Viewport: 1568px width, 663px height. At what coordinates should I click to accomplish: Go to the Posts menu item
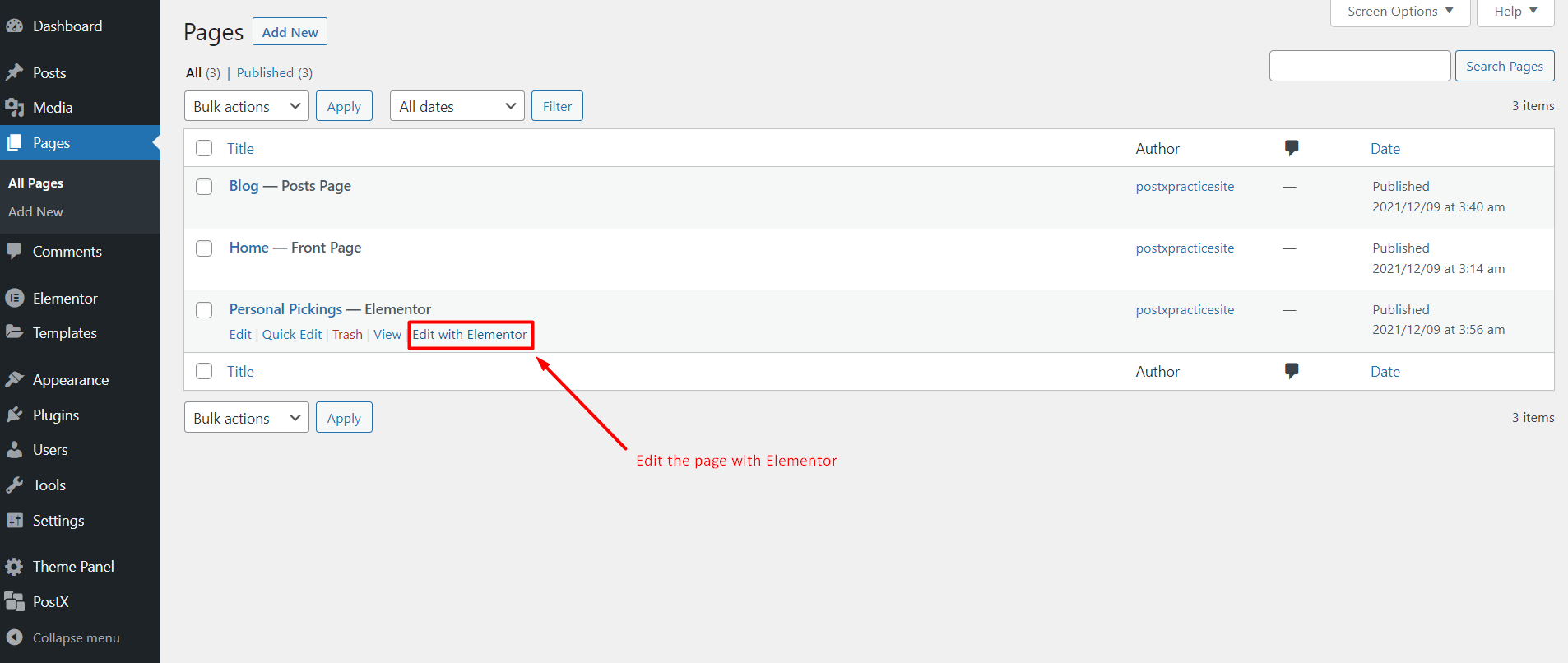[49, 72]
